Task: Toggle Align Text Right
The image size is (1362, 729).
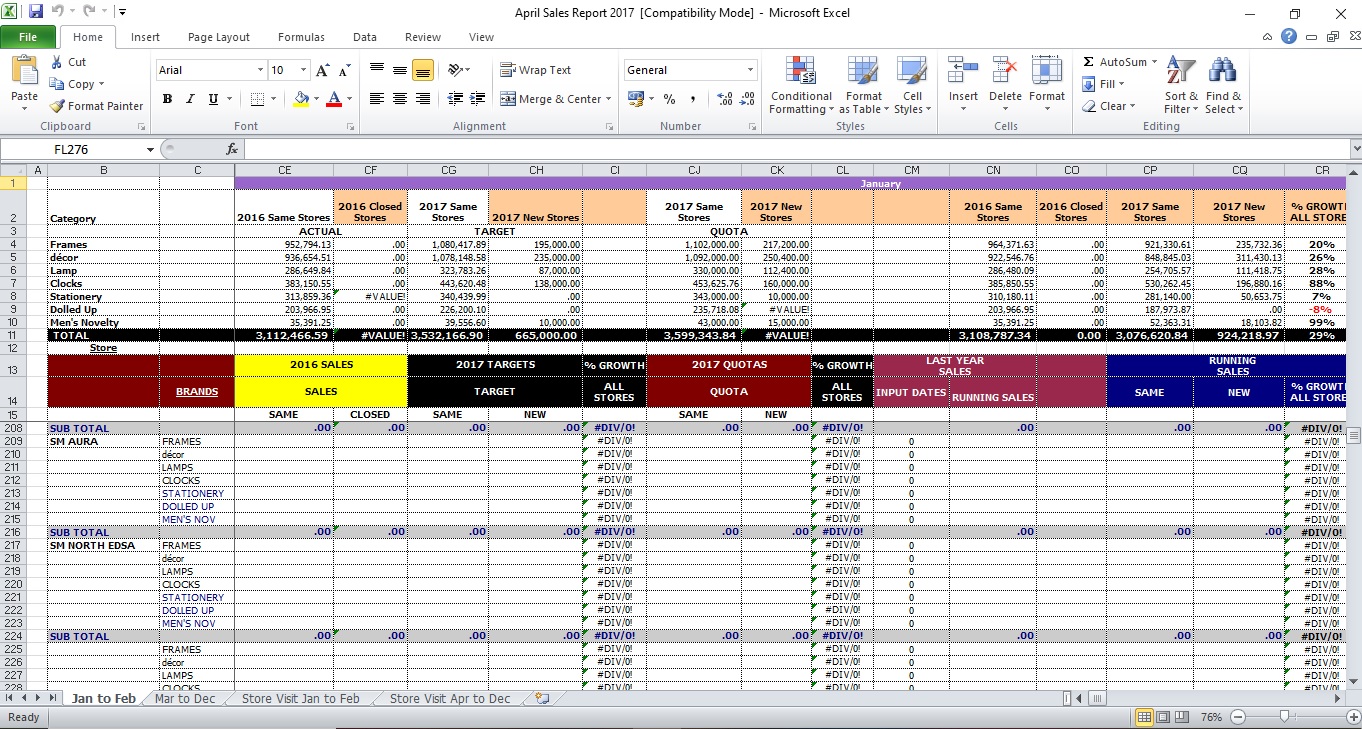Action: coord(423,99)
